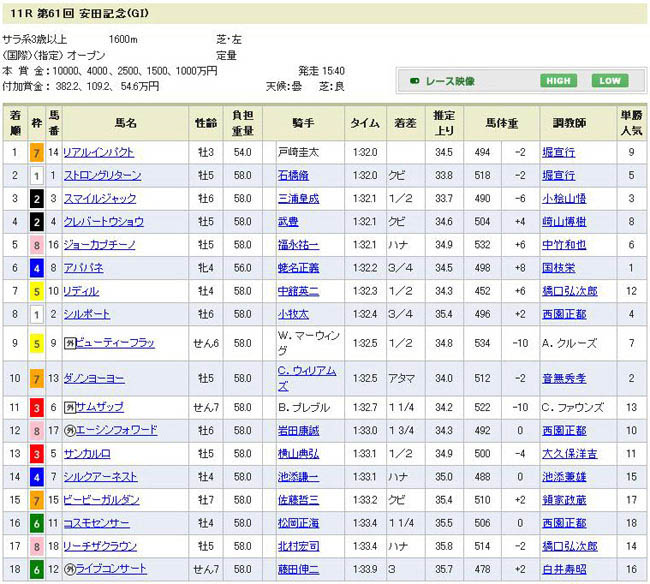
Task: Open the horse link ダノンヨーヨー
Action: click(x=94, y=378)
